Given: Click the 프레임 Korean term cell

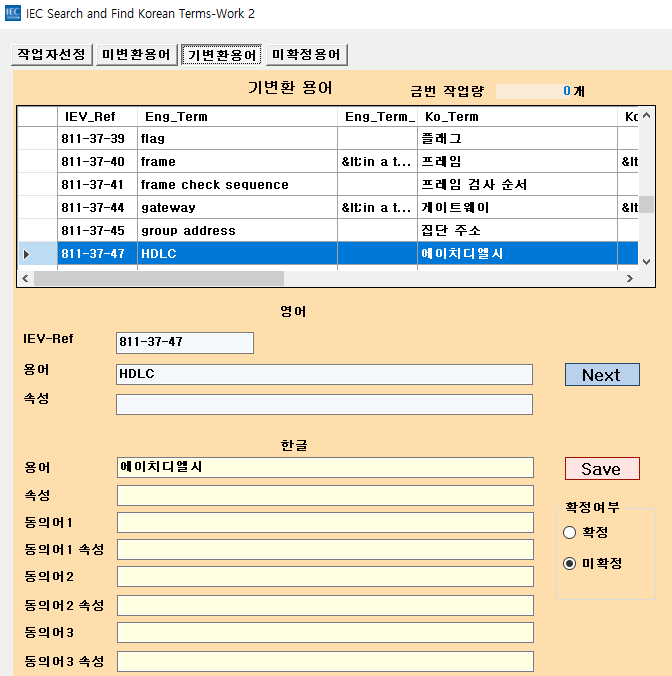Looking at the screenshot, I should tap(517, 162).
